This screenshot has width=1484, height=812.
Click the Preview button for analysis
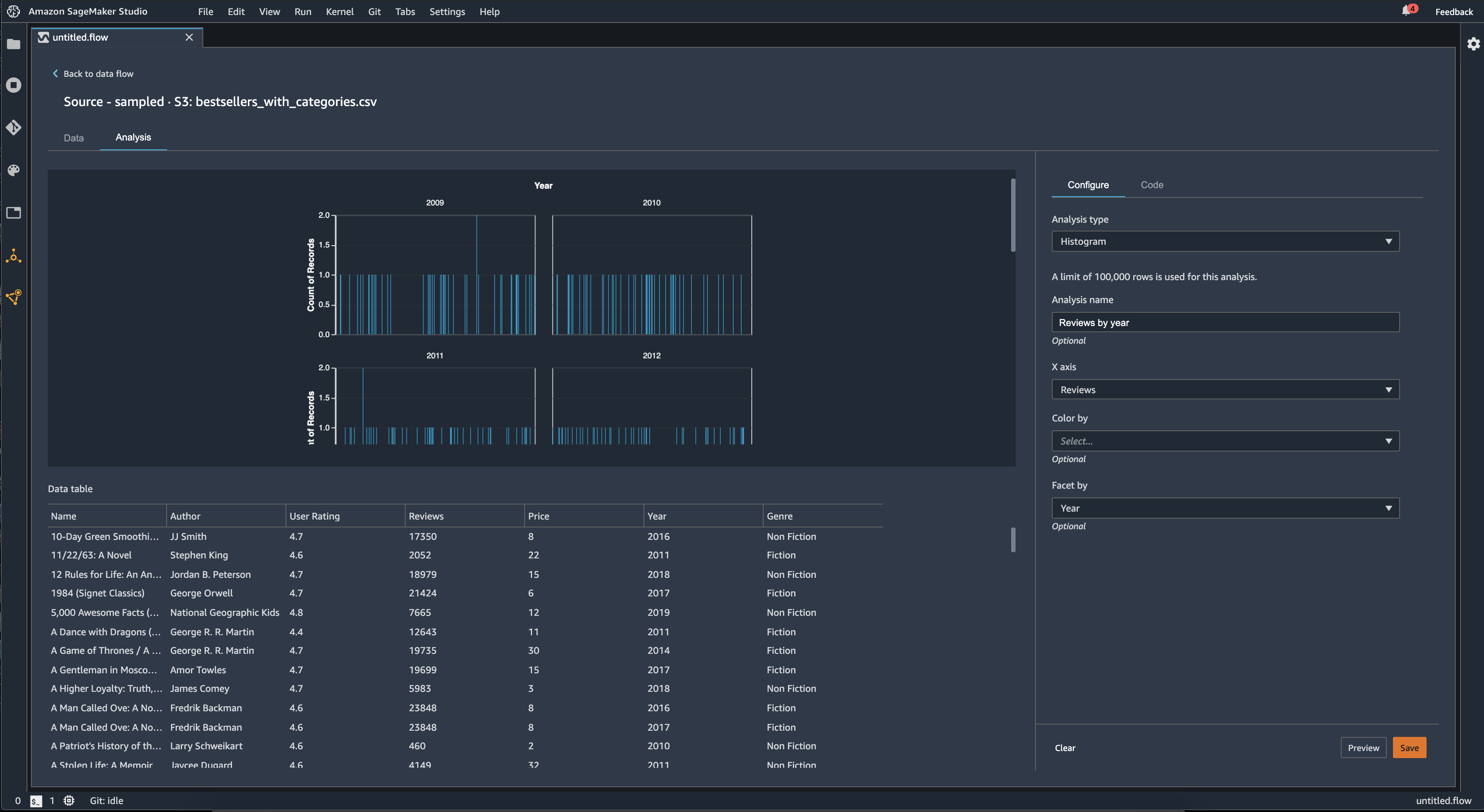(x=1363, y=747)
